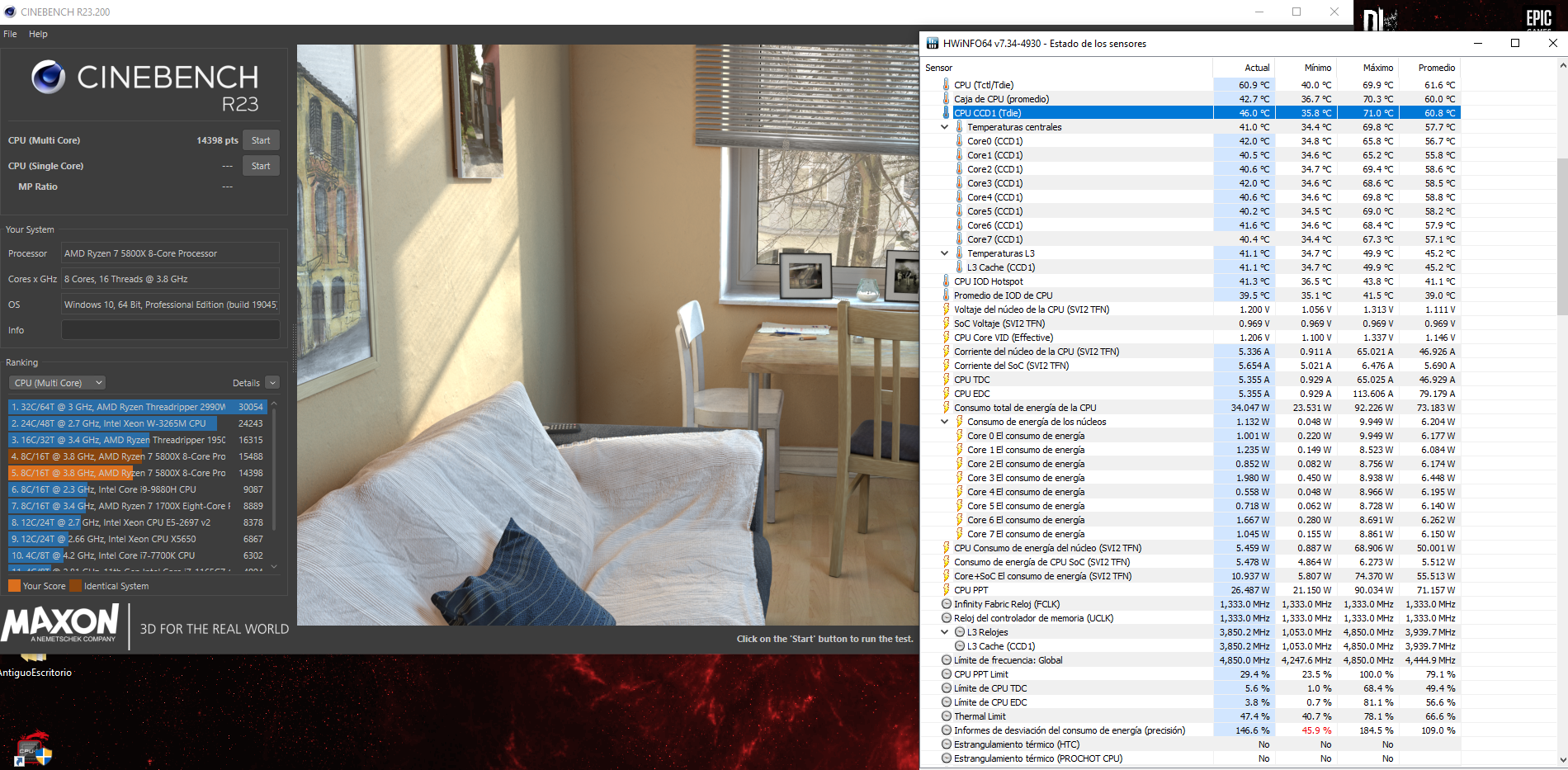
Task: Click lightning icon of CPU TDC row
Action: [x=947, y=380]
